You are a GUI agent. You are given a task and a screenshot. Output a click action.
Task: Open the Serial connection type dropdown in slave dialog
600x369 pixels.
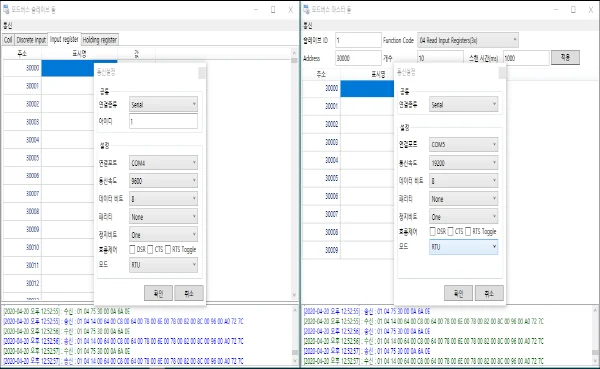[x=163, y=104]
